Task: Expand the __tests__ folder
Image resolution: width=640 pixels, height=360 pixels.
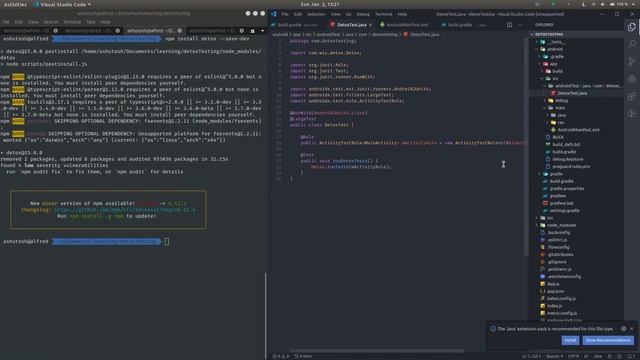Action: (x=537, y=42)
